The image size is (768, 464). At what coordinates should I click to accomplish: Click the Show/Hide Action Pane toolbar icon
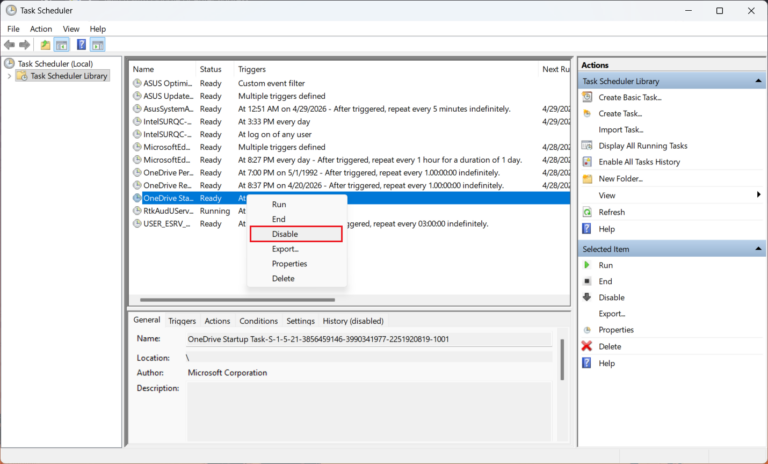97,45
